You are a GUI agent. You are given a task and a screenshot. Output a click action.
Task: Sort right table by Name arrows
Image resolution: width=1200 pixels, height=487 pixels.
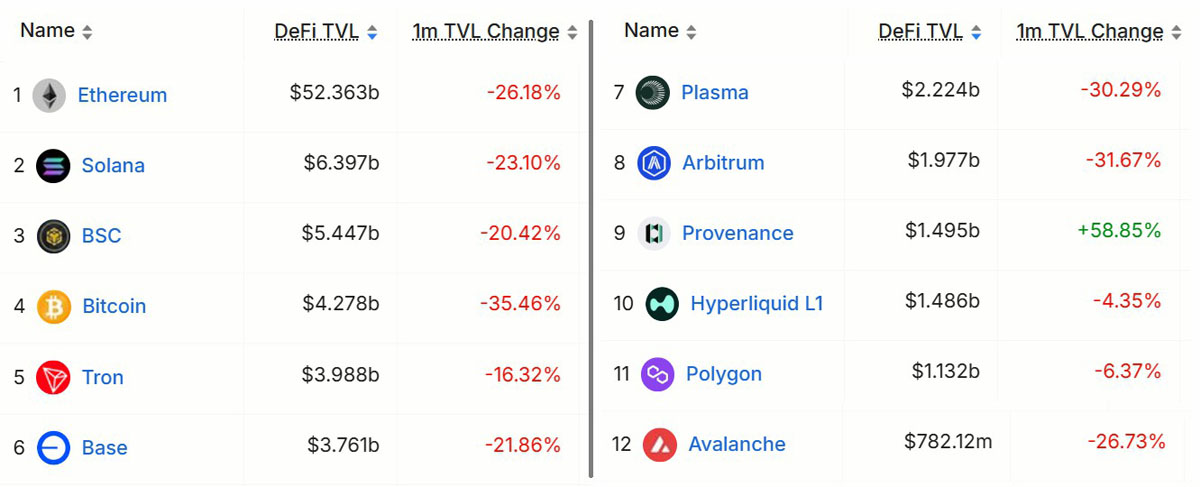point(692,32)
